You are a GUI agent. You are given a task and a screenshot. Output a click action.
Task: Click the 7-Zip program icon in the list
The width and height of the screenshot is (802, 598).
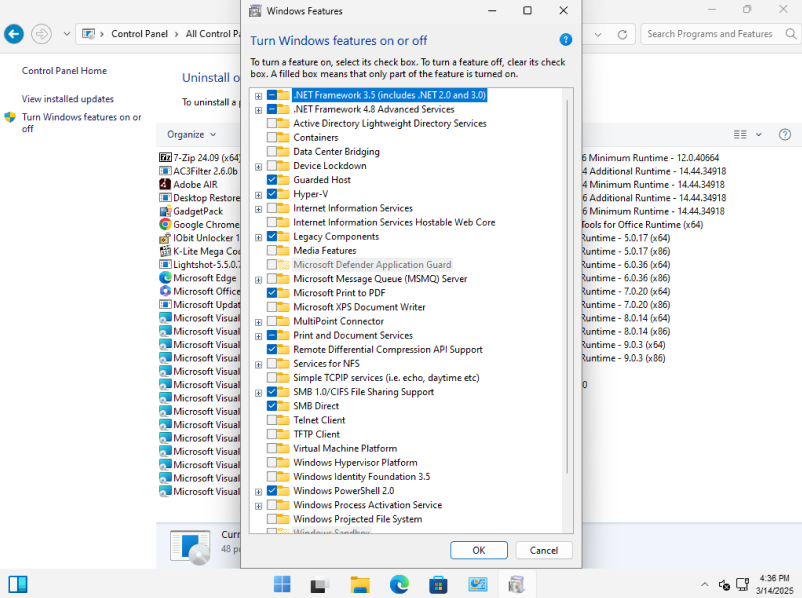click(165, 158)
